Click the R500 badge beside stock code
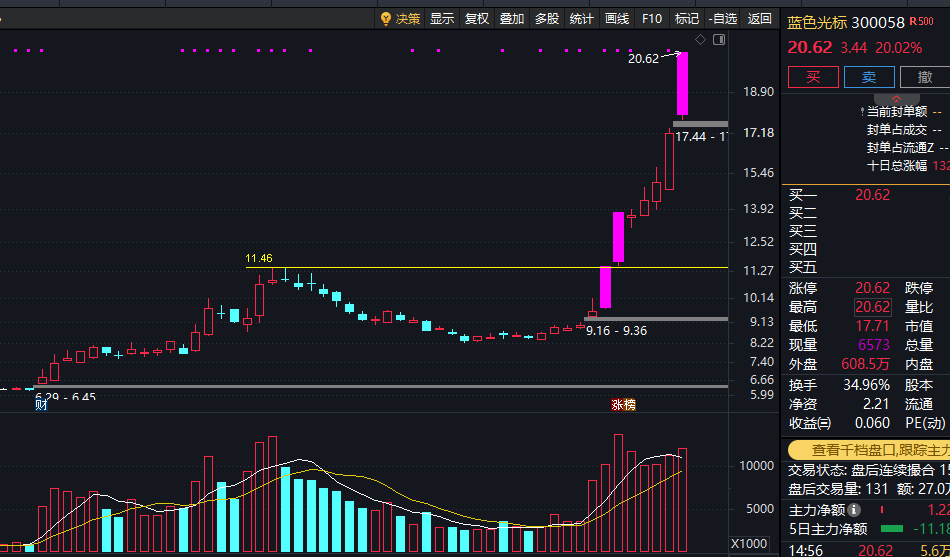Viewport: 950px width, 557px height. point(922,22)
